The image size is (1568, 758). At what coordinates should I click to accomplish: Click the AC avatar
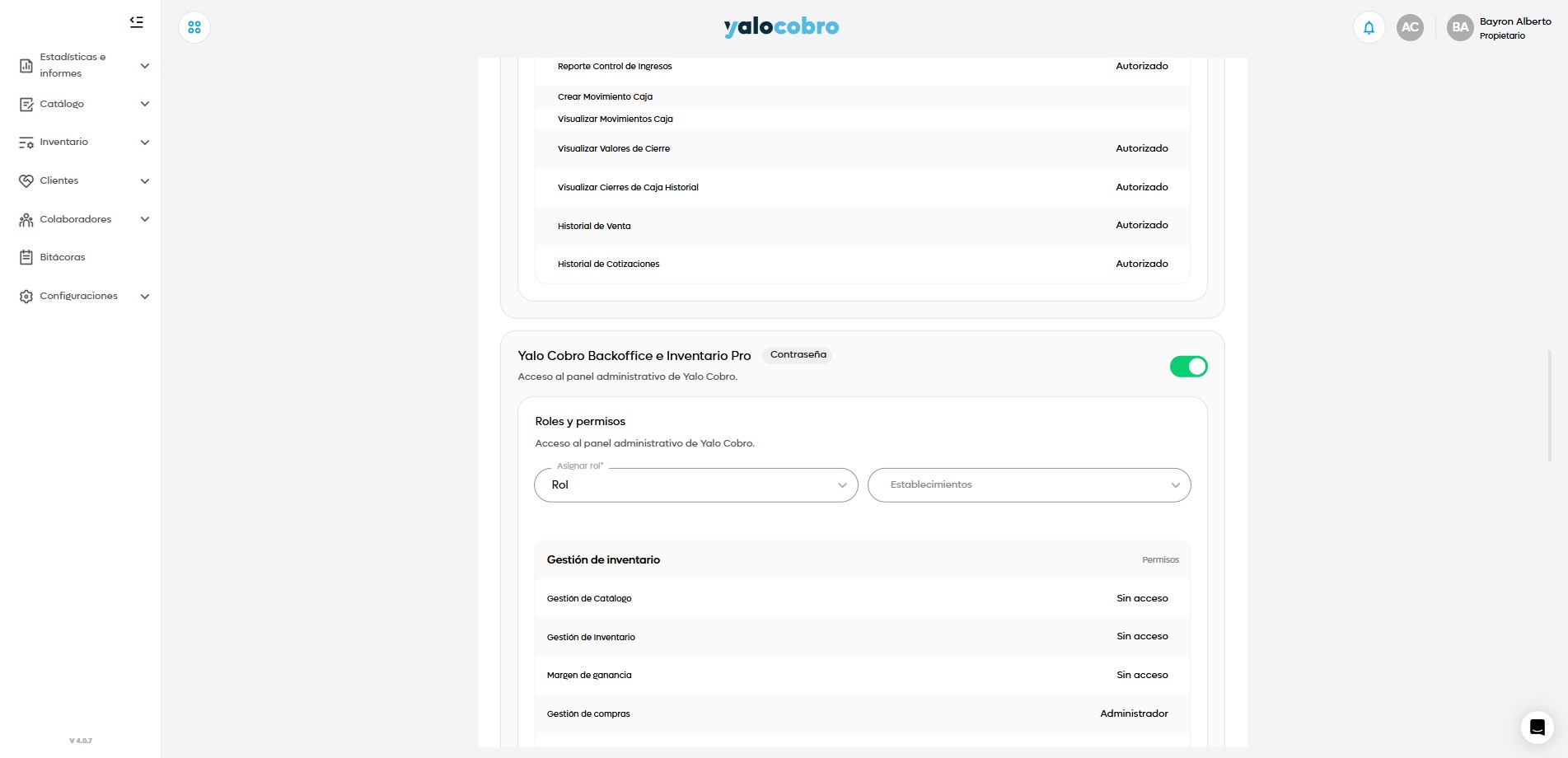coord(1410,27)
